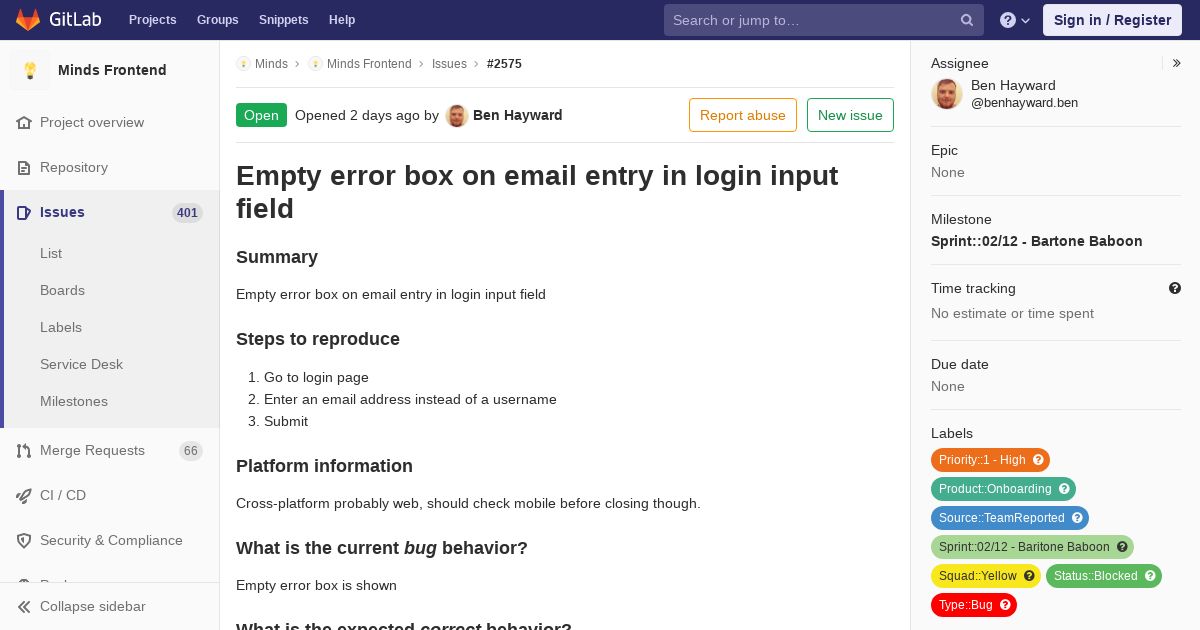Click Ben Hayward's avatar in issue header
This screenshot has height=630, width=1200.
coord(457,115)
